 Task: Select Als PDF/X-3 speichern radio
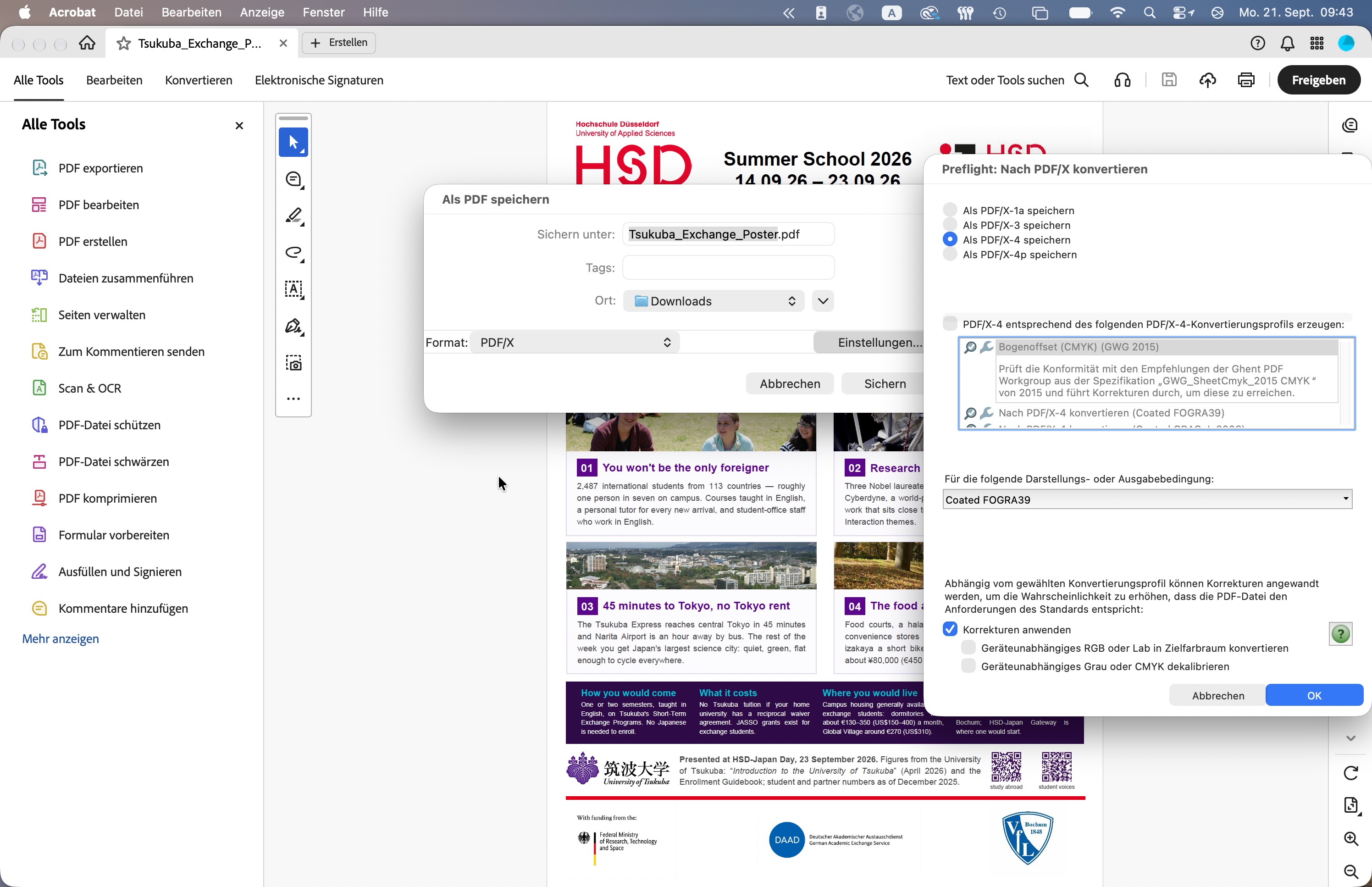[x=950, y=225]
